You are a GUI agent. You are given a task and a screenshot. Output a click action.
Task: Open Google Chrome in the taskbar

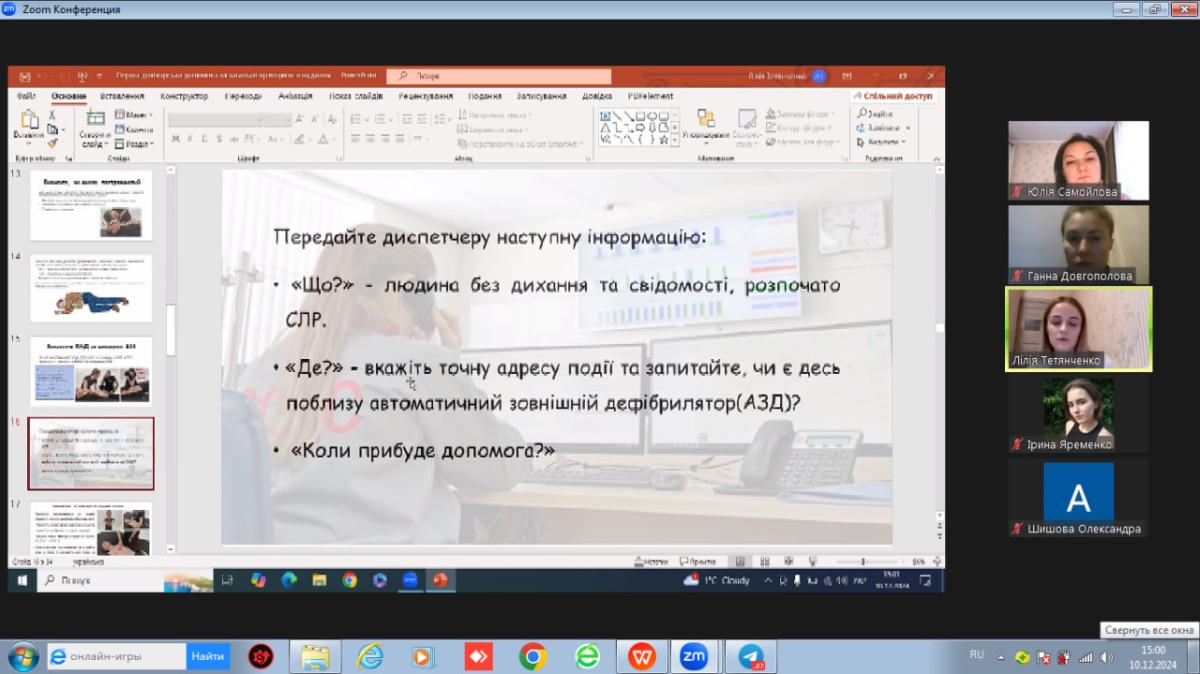point(532,656)
